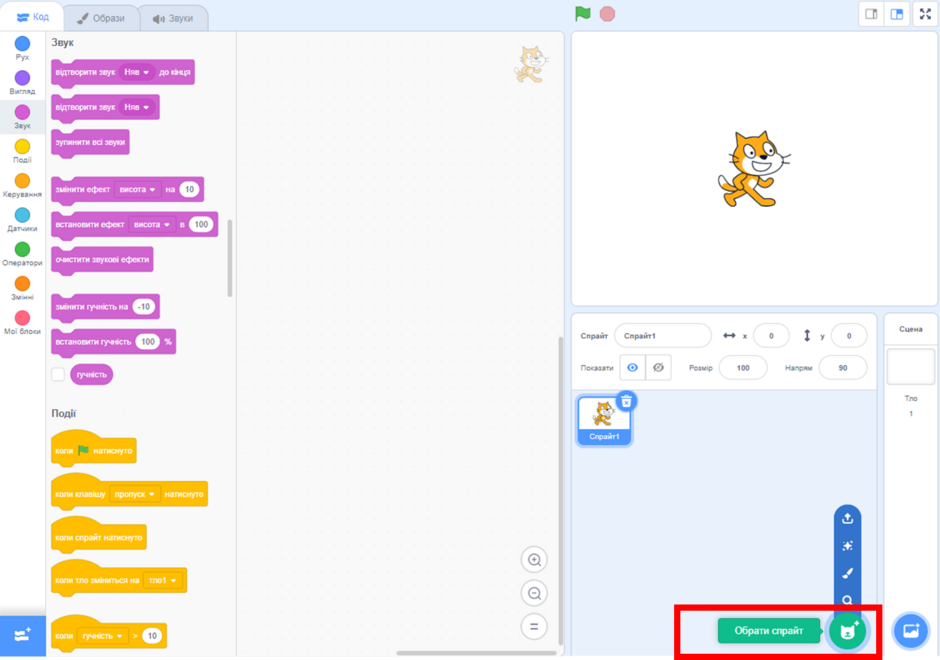Zoom out the code workspace
This screenshot has height=660, width=940.
coord(534,593)
